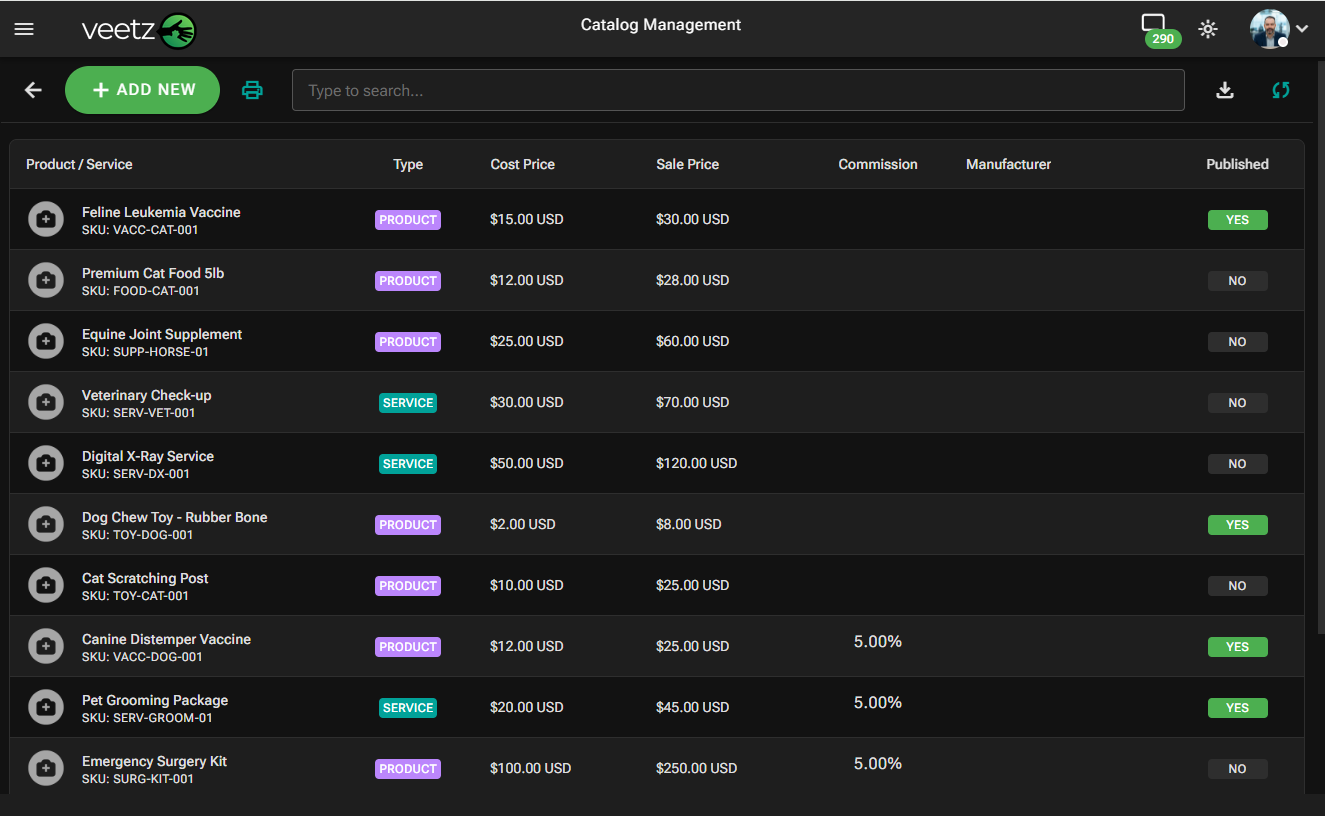
Task: Click the PRODUCT type badge for Equine Joint Supplement
Action: coord(407,341)
